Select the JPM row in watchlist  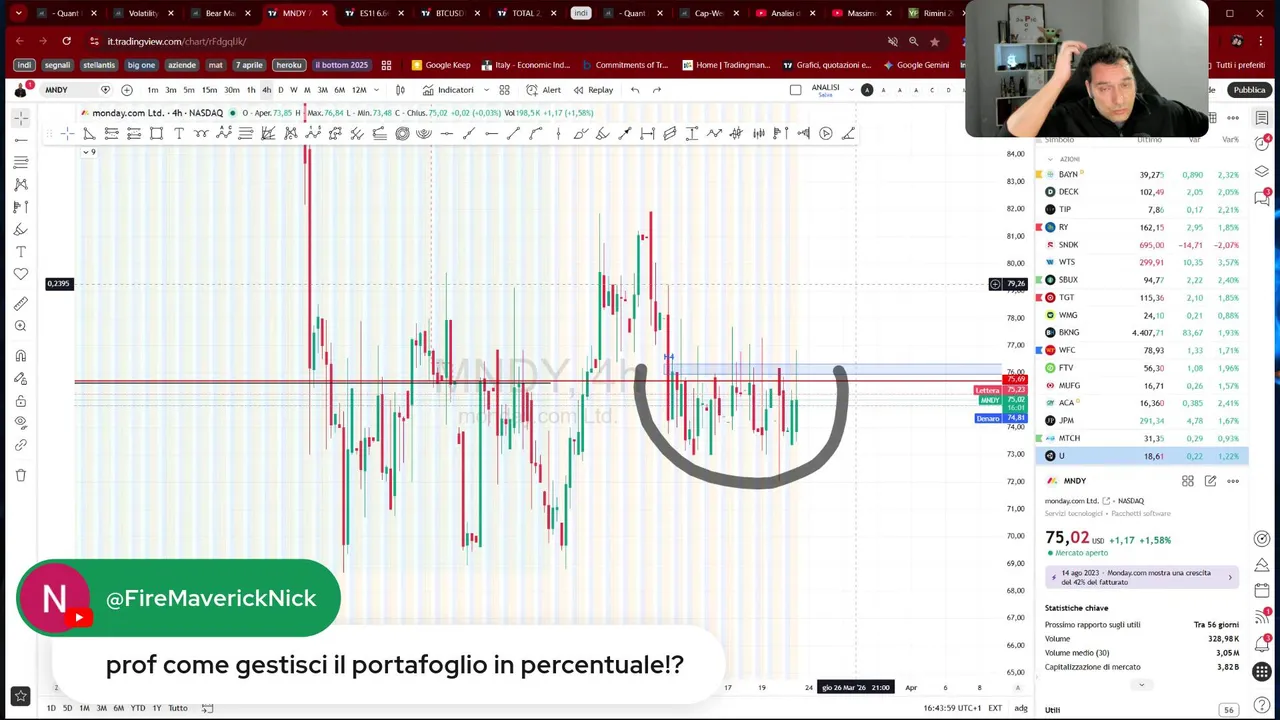click(x=1141, y=421)
